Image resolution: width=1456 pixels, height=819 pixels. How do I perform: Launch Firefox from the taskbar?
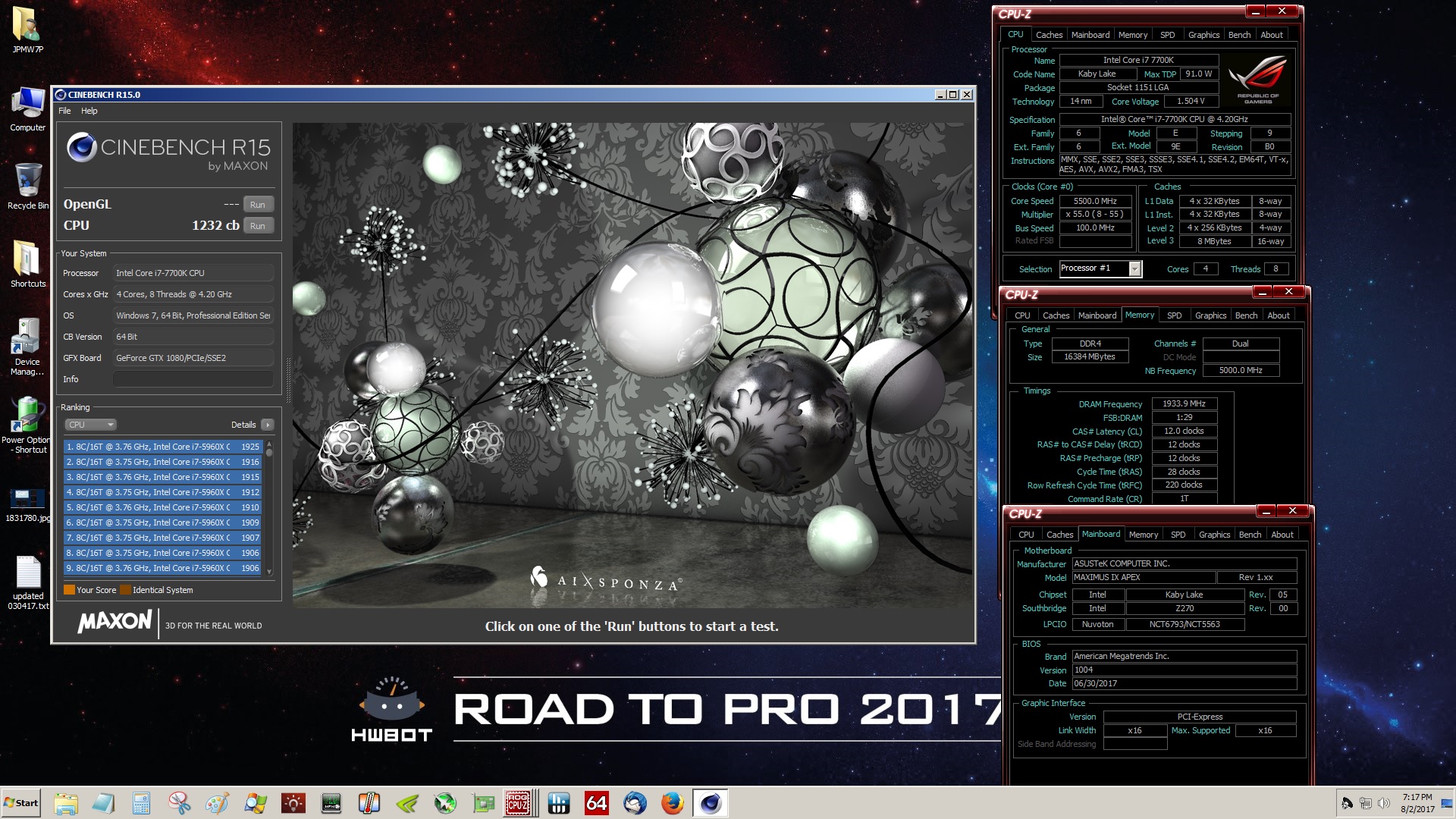pos(673,803)
